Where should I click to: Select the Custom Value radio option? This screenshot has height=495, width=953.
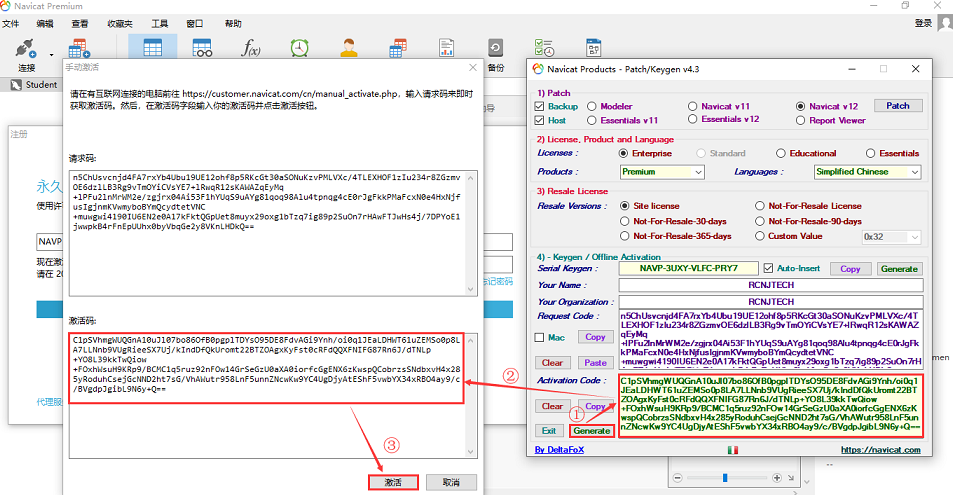pyautogui.click(x=760, y=236)
